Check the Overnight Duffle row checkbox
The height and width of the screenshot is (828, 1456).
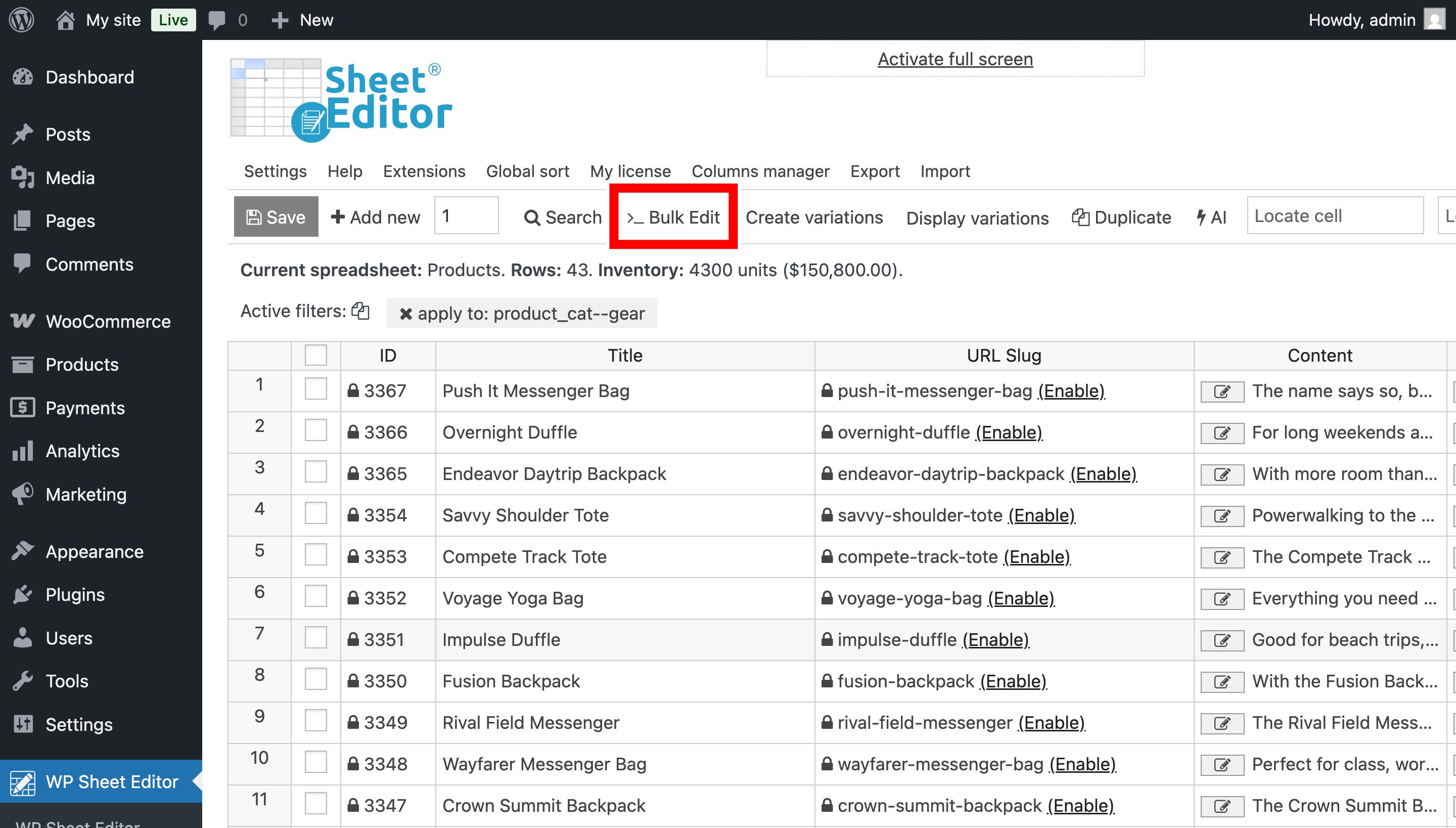pyautogui.click(x=315, y=431)
